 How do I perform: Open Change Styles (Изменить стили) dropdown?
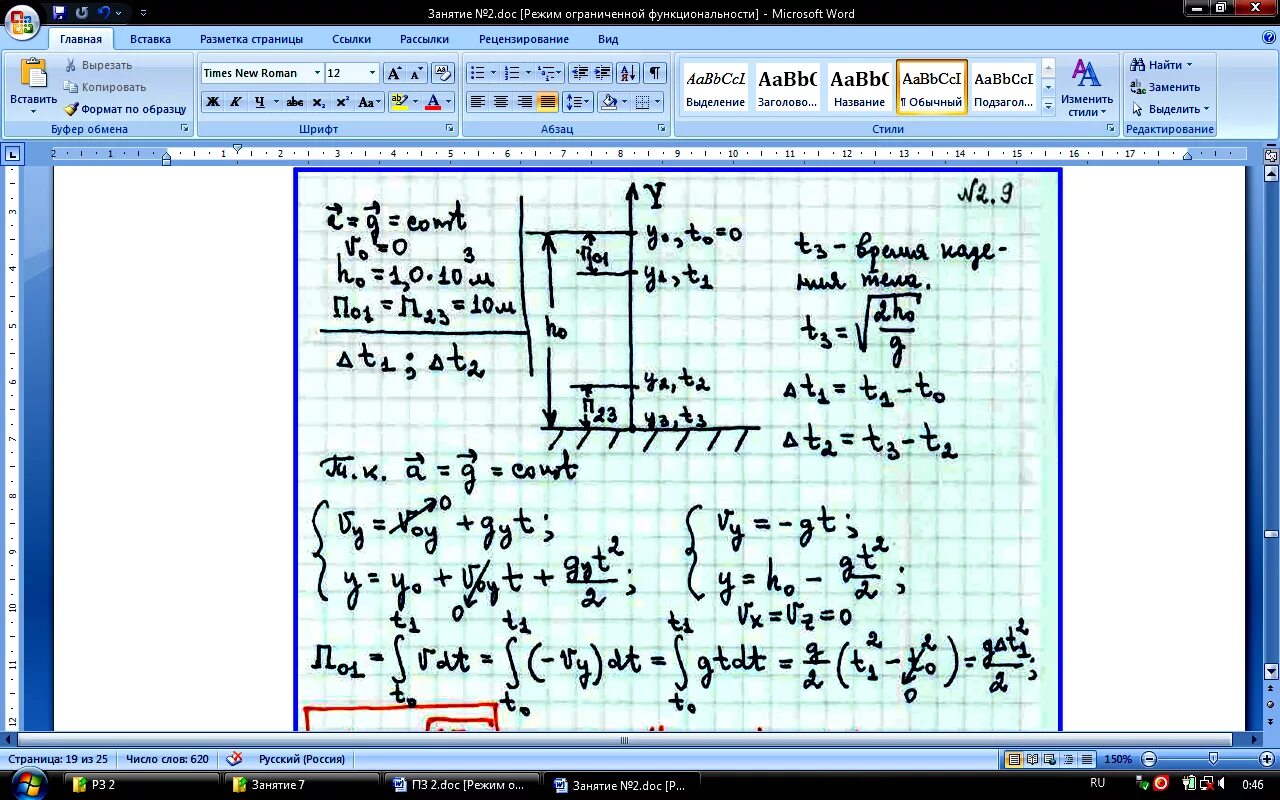(x=1087, y=88)
